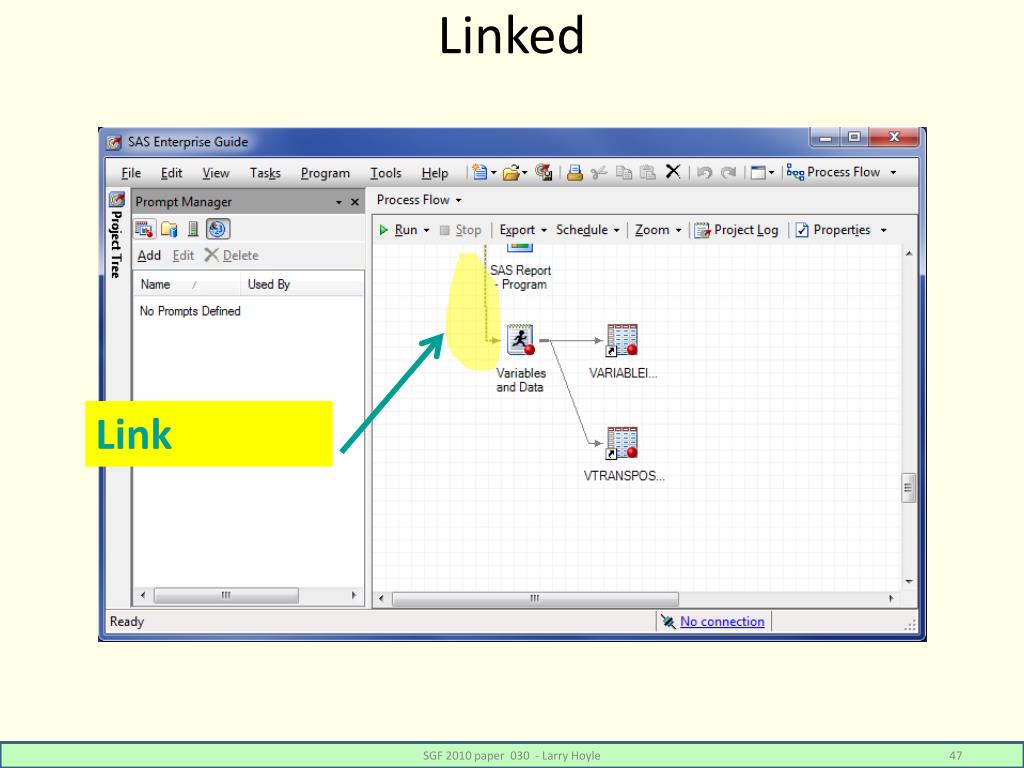The height and width of the screenshot is (768, 1024).
Task: Click the Stop button
Action: click(461, 230)
